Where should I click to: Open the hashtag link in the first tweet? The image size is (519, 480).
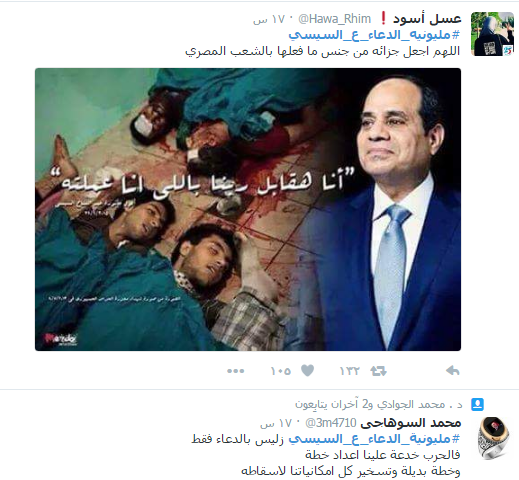click(374, 34)
